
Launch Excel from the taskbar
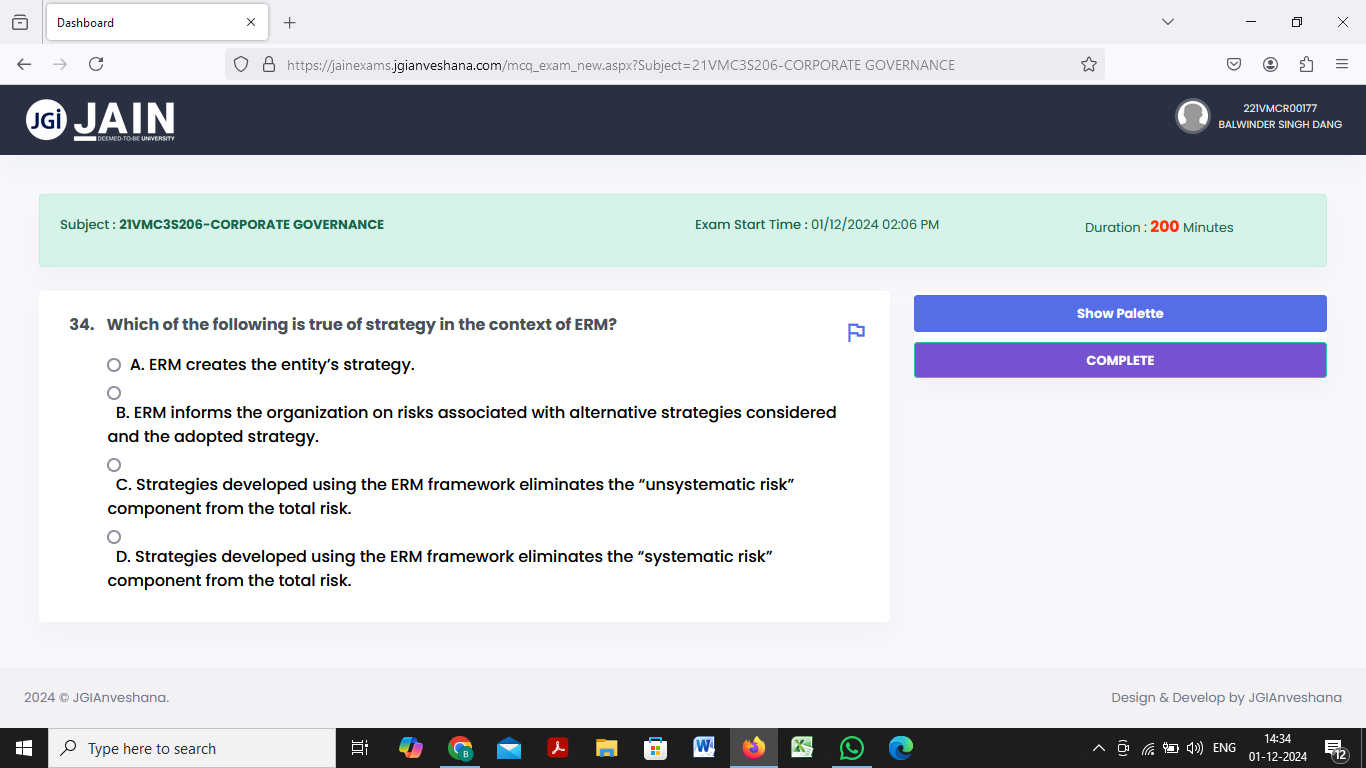[x=802, y=747]
